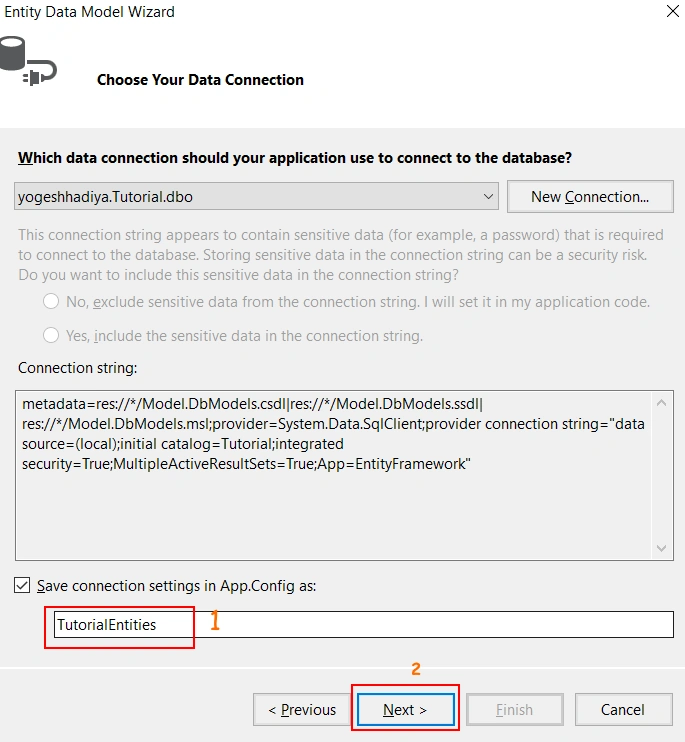The image size is (685, 742).
Task: Go back with the Previous button
Action: 302,709
